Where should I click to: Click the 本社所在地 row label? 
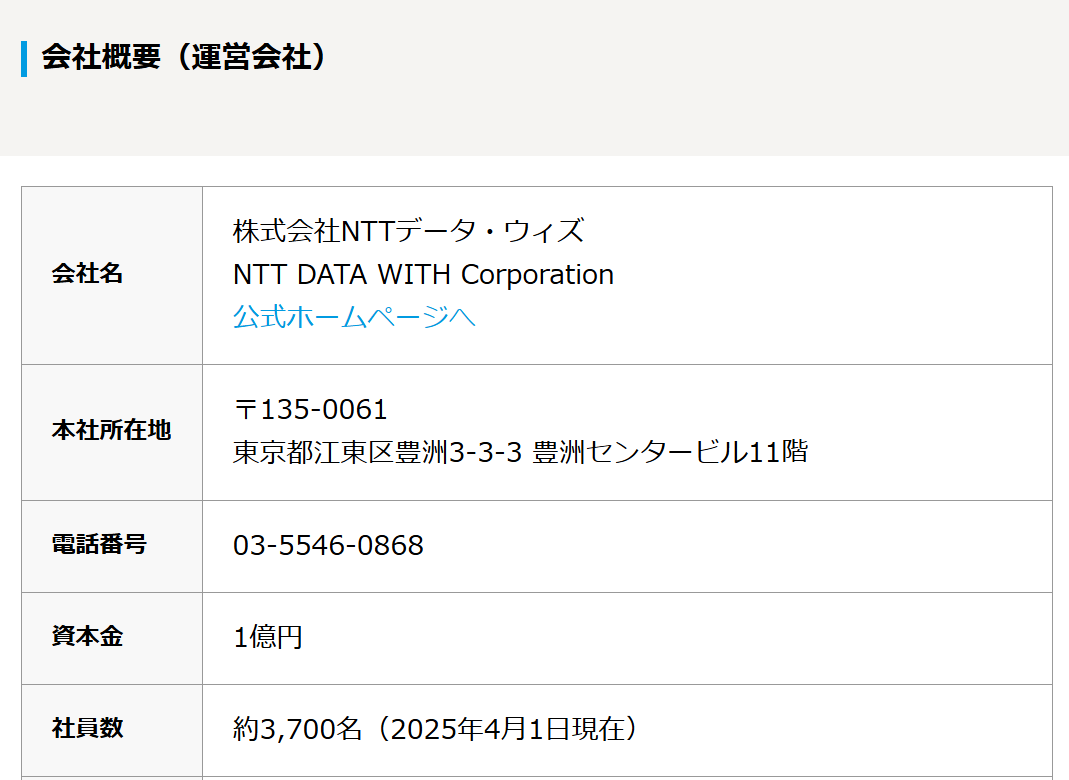pyautogui.click(x=111, y=430)
